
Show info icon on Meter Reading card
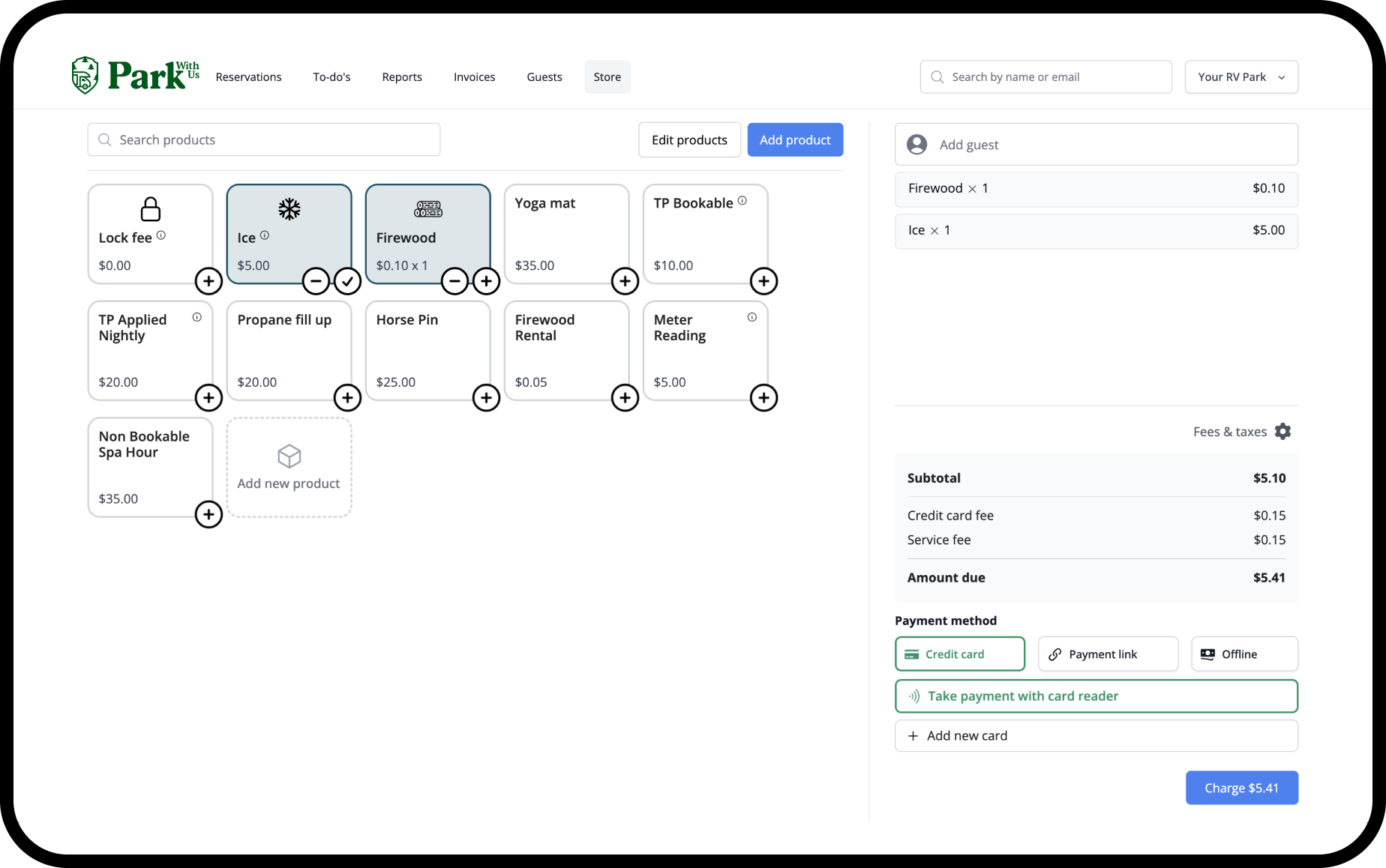[752, 317]
